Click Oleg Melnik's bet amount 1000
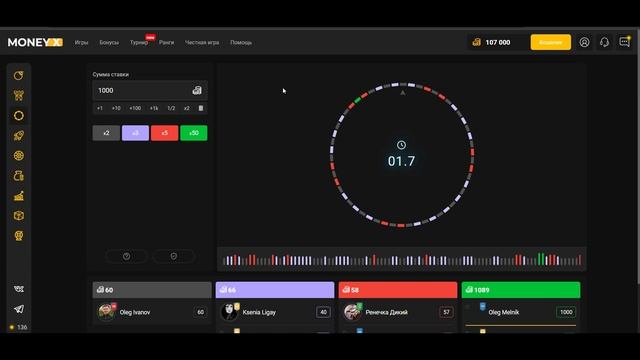640x360 pixels. click(x=566, y=312)
